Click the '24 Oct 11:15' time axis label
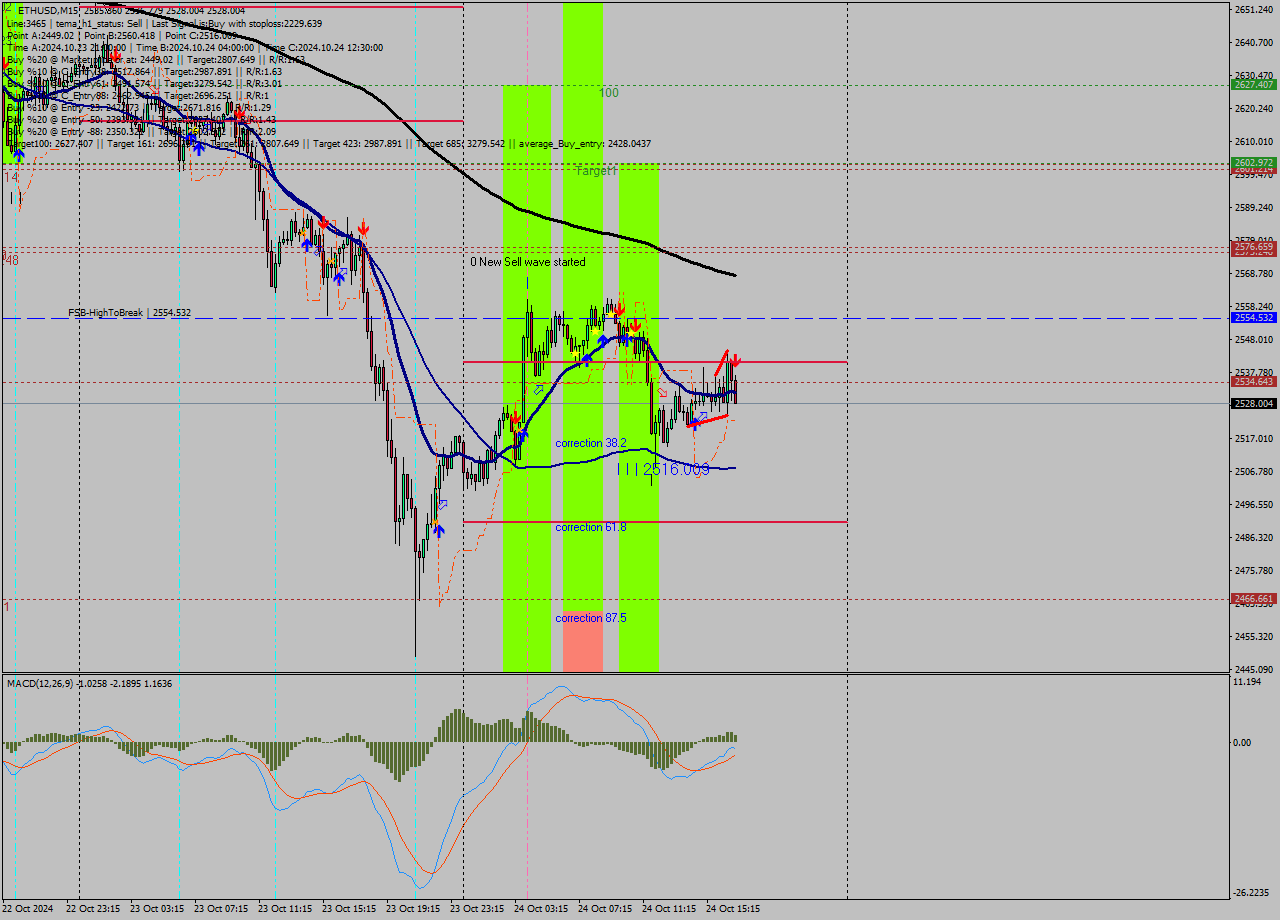1280x920 pixels. pyautogui.click(x=669, y=909)
